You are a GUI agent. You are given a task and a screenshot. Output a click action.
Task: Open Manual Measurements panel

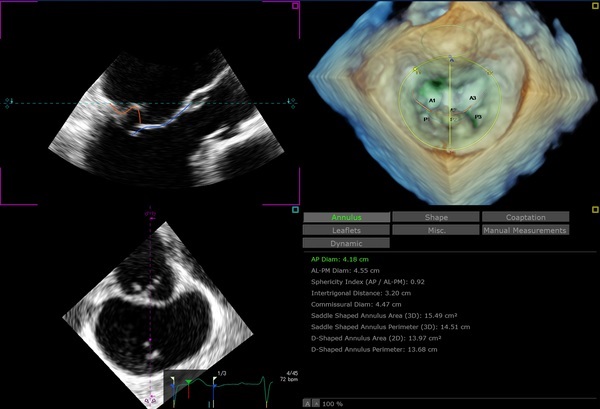[x=525, y=230]
